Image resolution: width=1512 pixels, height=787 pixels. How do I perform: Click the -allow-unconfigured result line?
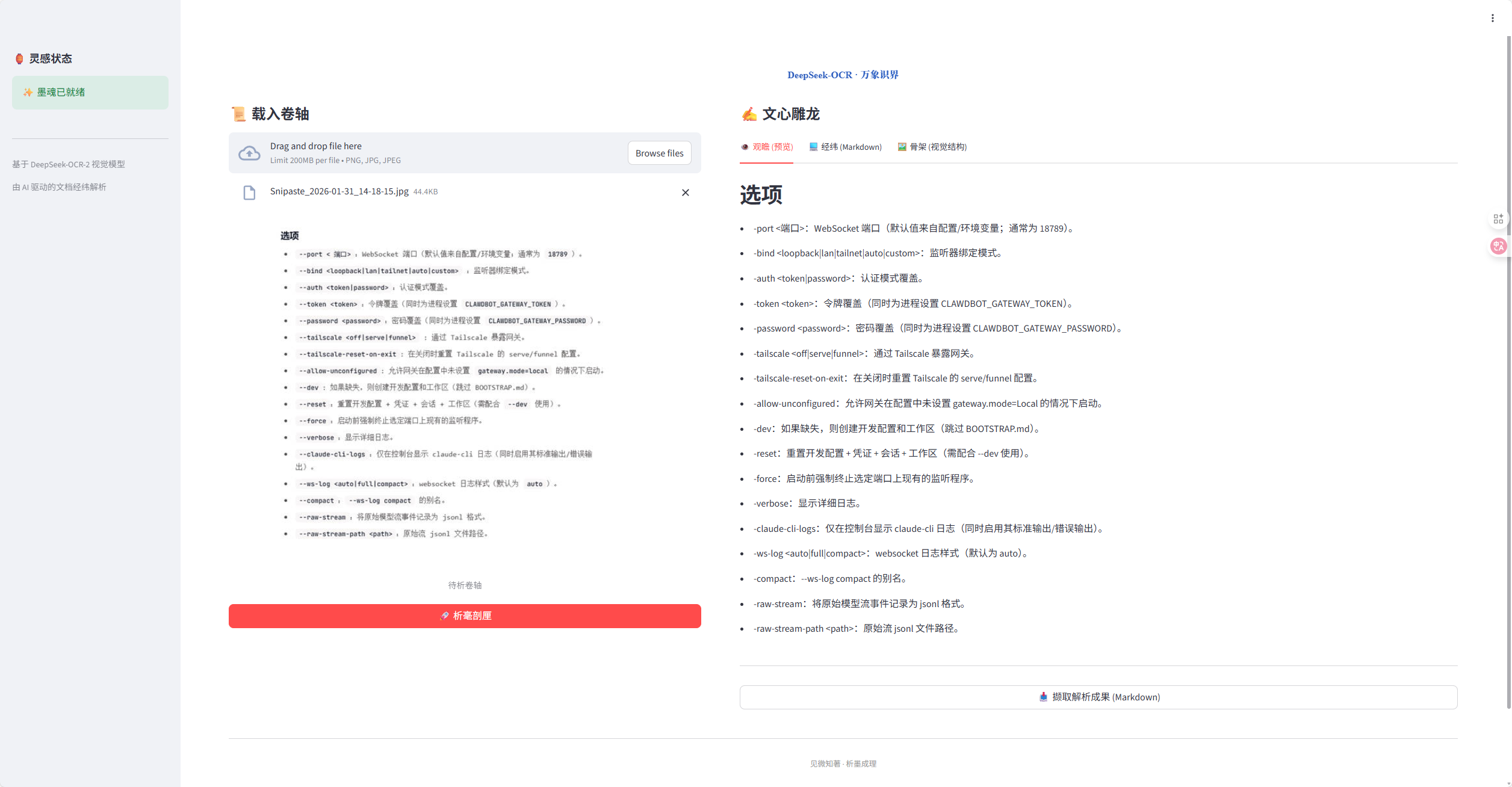(930, 404)
